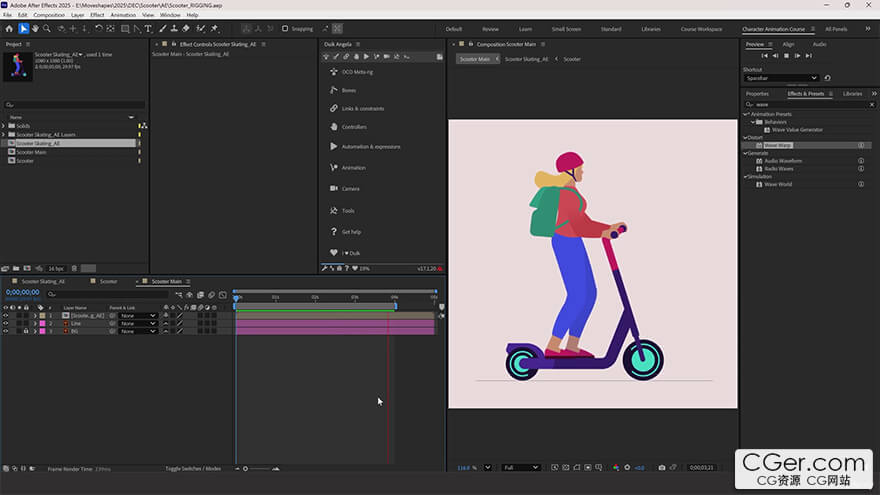Open the Animation menu
Image resolution: width=880 pixels, height=495 pixels.
pos(122,15)
